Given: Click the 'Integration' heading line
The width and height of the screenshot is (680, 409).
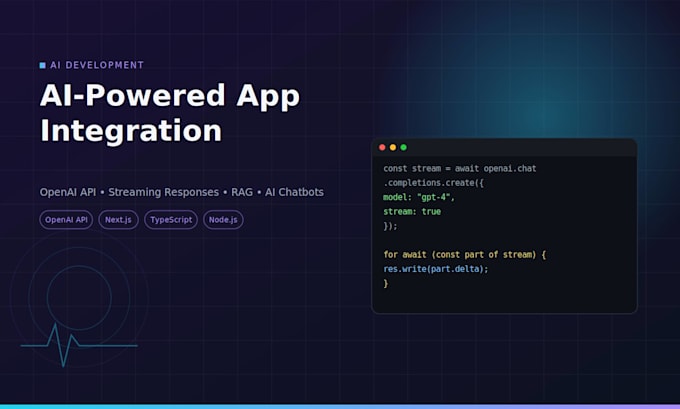Looking at the screenshot, I should [x=131, y=131].
